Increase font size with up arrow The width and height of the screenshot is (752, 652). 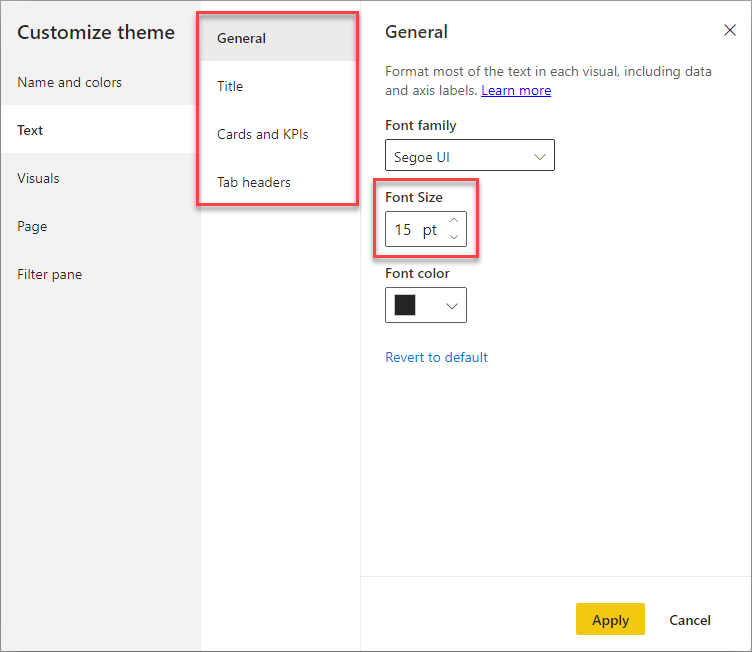[x=454, y=220]
